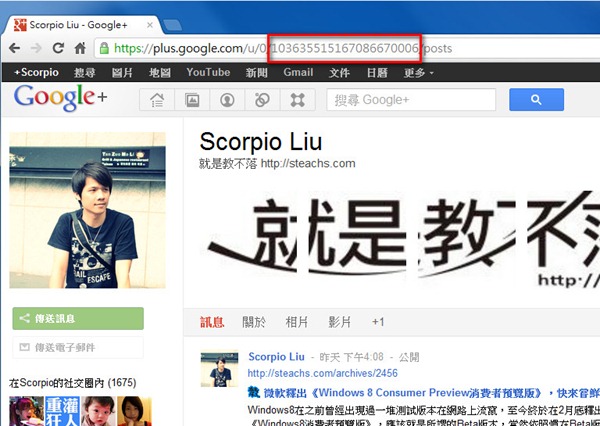600x426 pixels.
Task: Click the blue search magnifier button
Action: coord(536,100)
